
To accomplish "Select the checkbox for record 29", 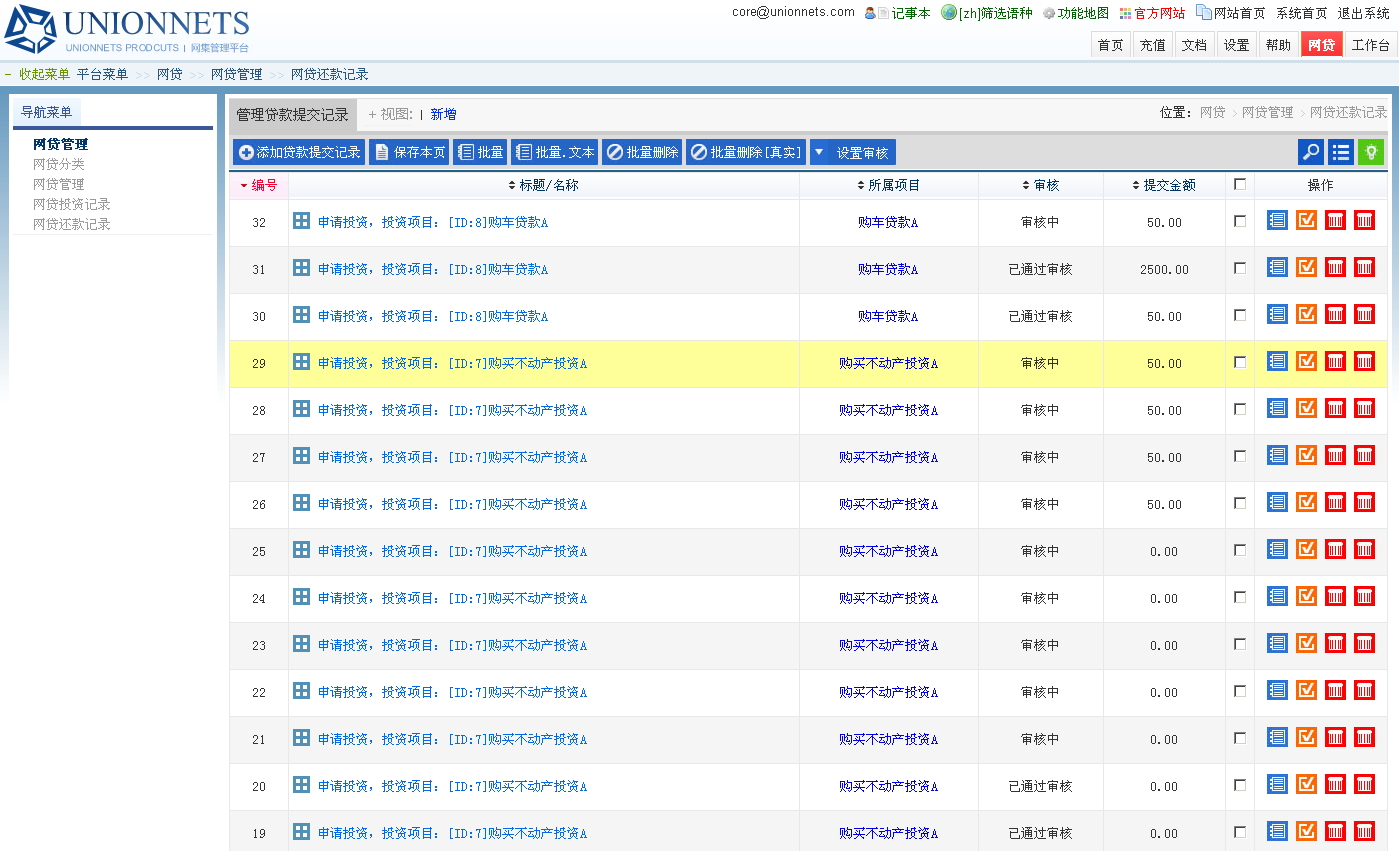I will pyautogui.click(x=1240, y=362).
